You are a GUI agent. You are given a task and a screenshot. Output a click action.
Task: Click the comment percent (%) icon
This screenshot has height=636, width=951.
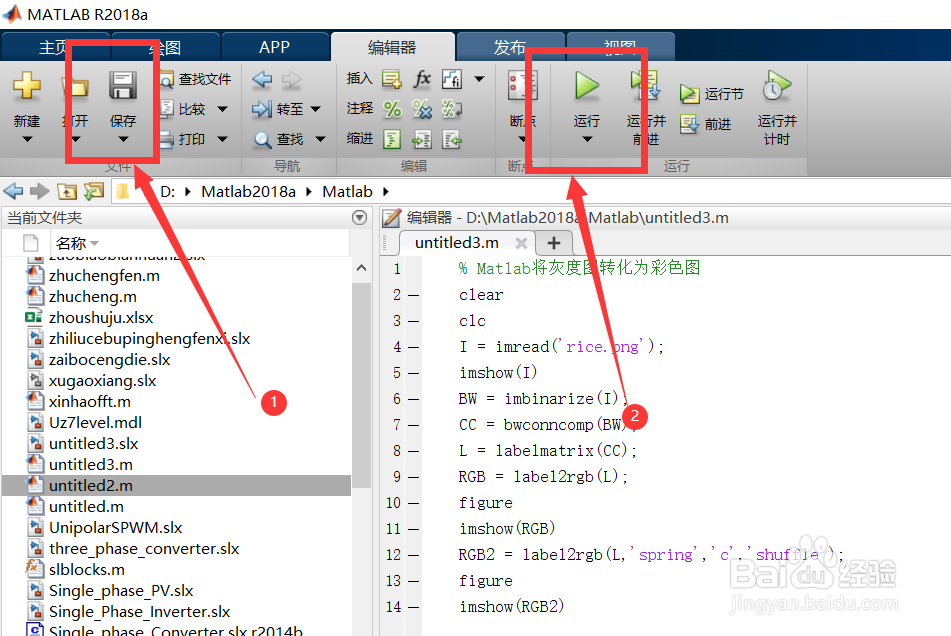[x=392, y=109]
